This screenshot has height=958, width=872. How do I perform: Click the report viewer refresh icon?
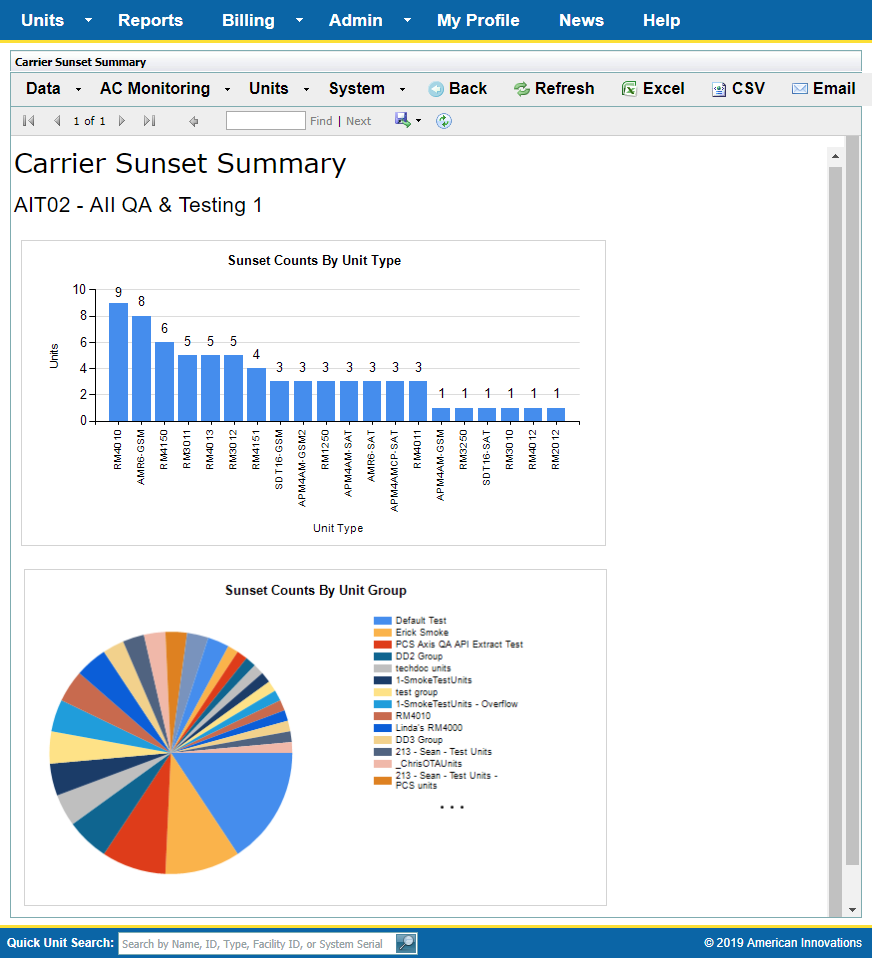(444, 121)
